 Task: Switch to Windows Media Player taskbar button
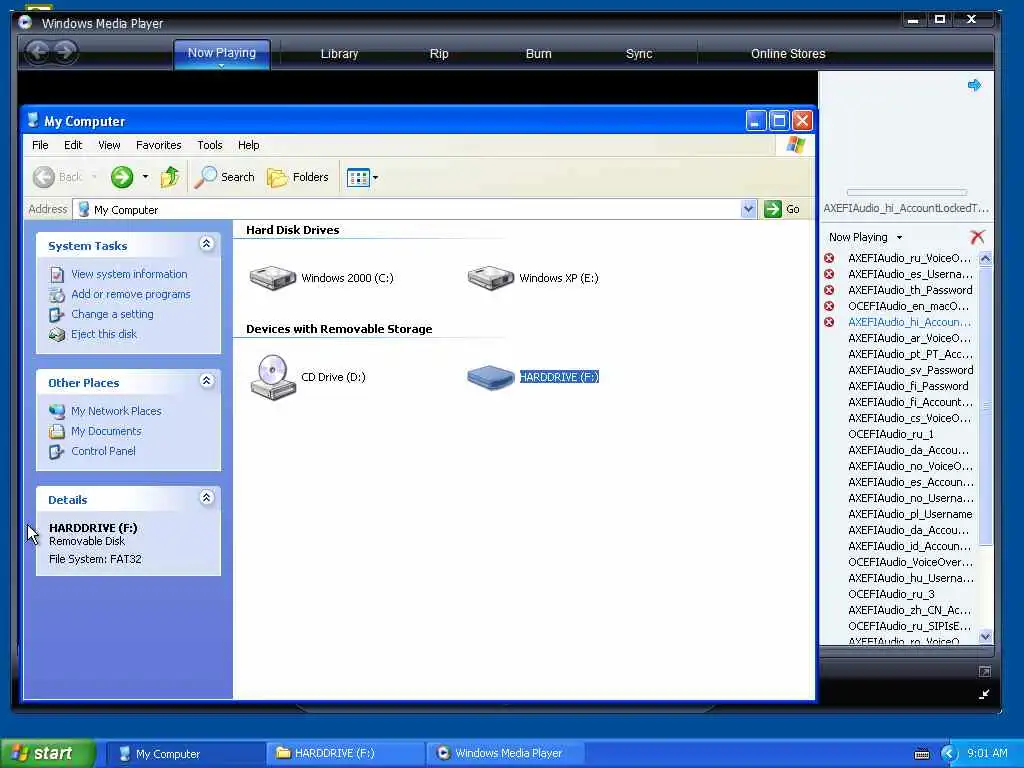tap(505, 754)
